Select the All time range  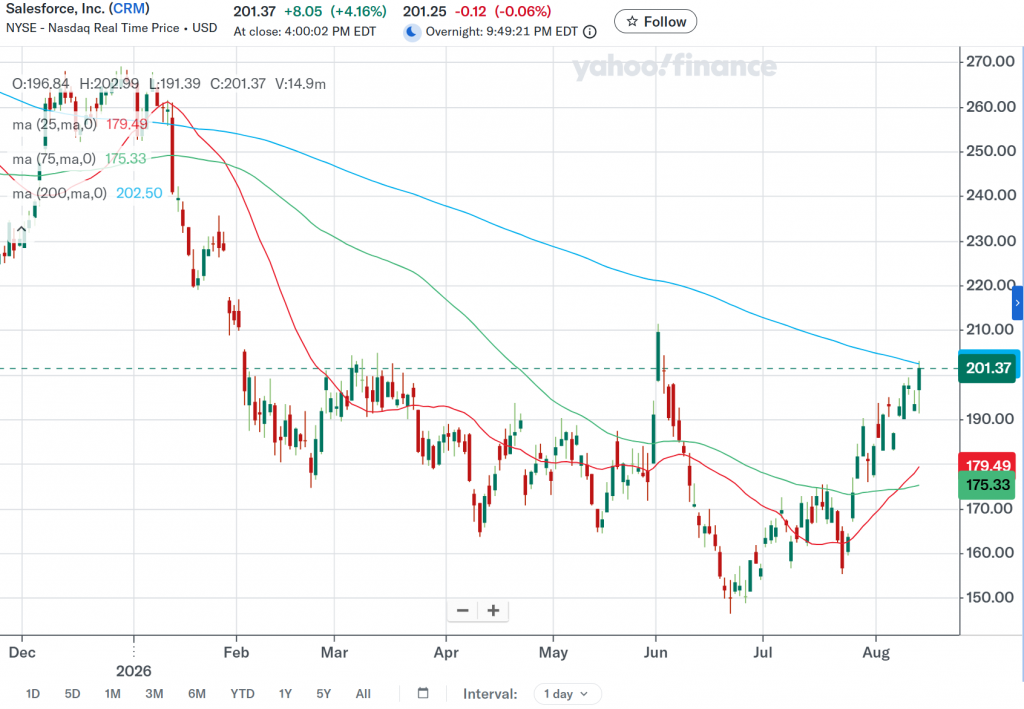363,693
